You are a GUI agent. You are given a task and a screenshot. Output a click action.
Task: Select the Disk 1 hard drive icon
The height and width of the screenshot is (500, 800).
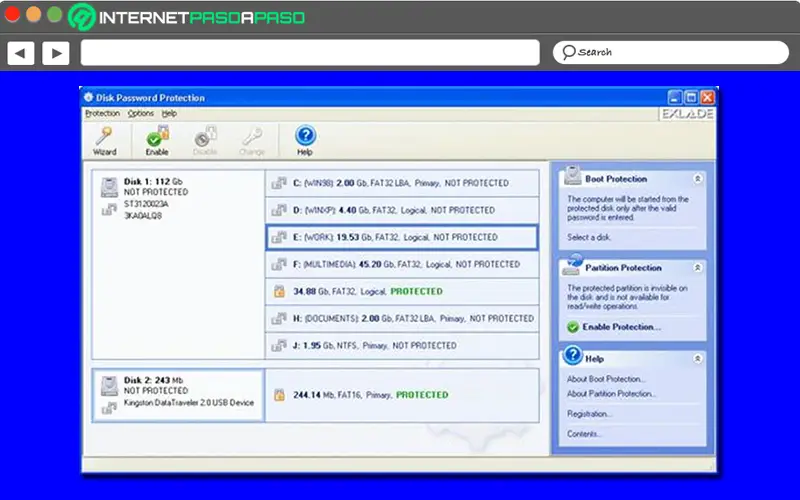(x=109, y=187)
